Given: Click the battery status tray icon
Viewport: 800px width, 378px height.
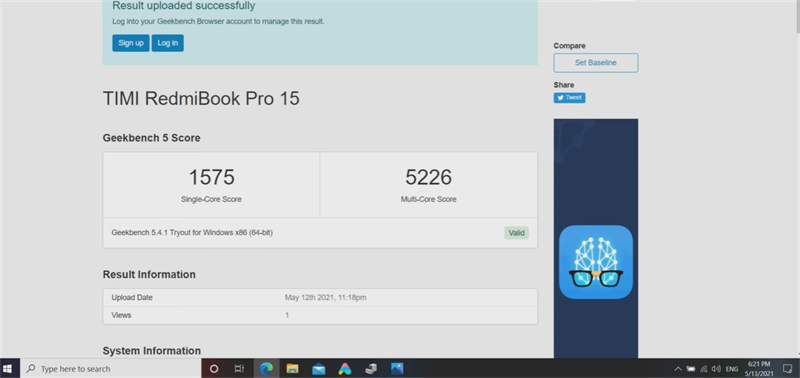Looking at the screenshot, I should tap(691, 369).
